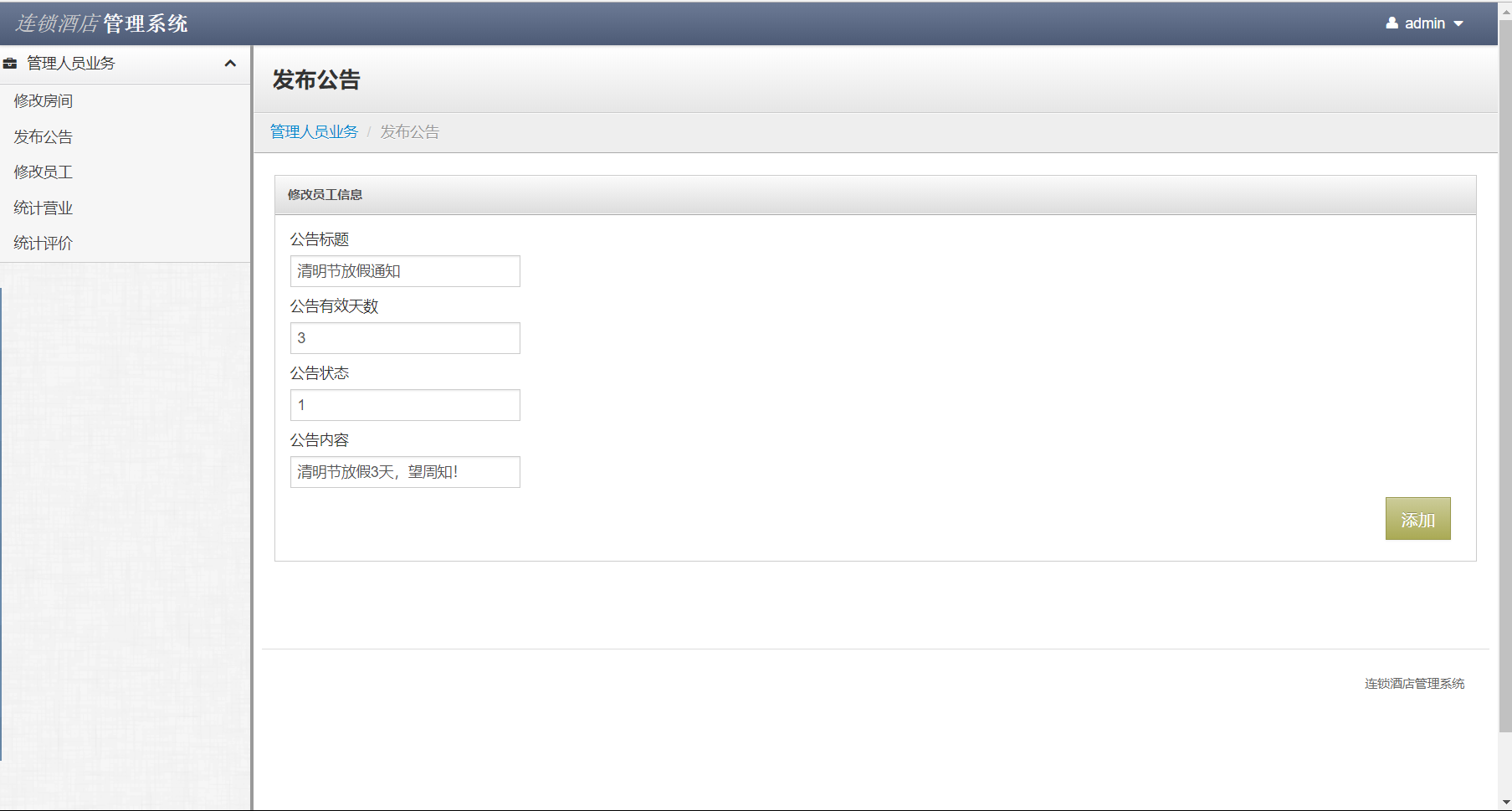Select 发布公告 from the sidebar menu
This screenshot has height=811, width=1512.
click(x=43, y=136)
